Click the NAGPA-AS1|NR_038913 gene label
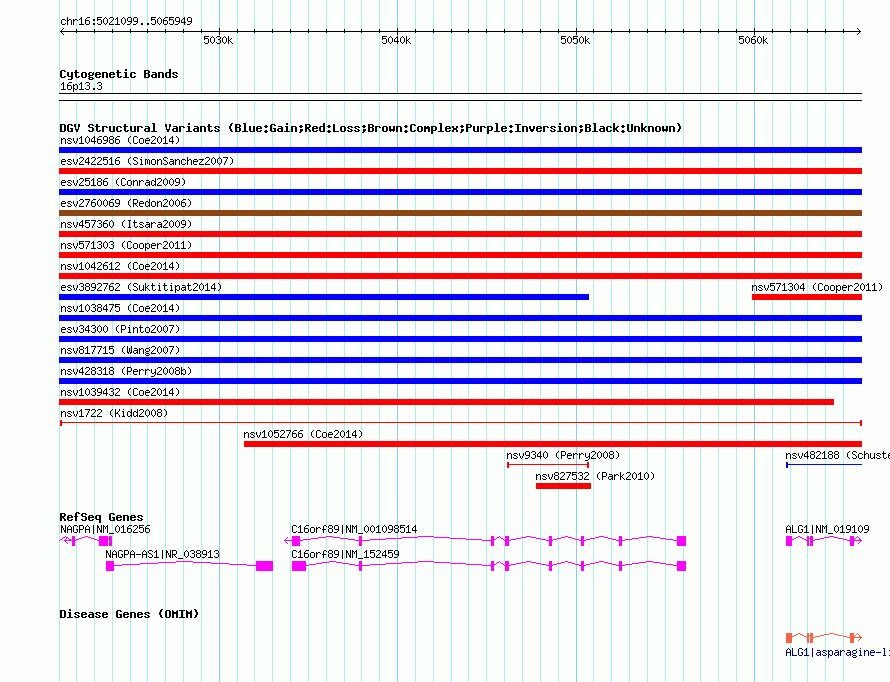The height and width of the screenshot is (682, 890). click(162, 554)
